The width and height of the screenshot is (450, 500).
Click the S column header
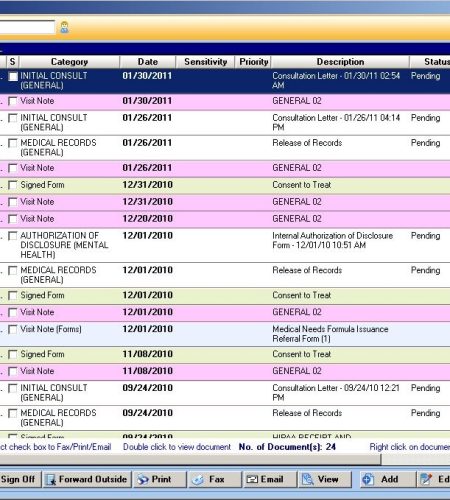[13, 62]
